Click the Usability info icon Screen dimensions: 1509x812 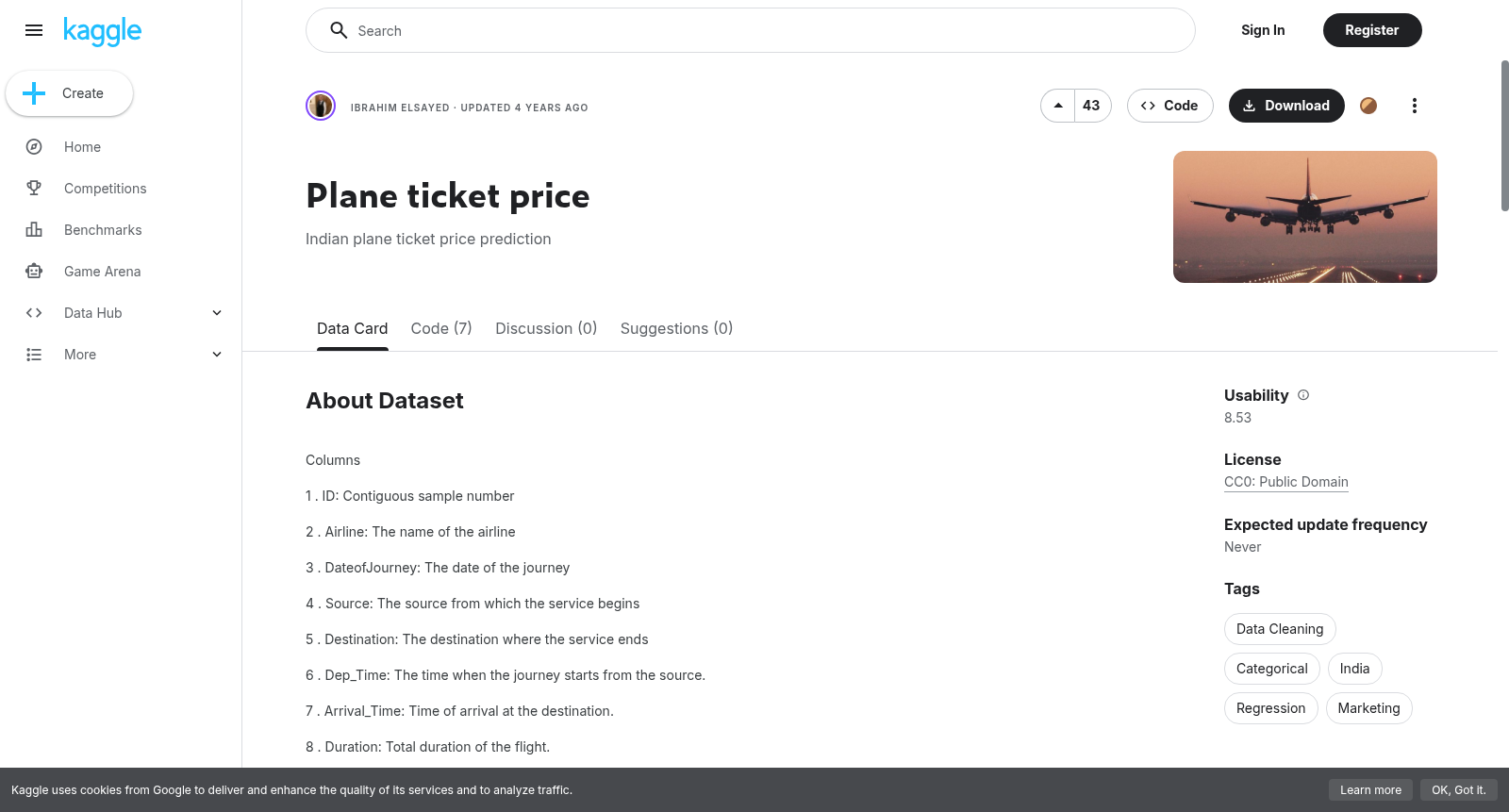(x=1303, y=395)
